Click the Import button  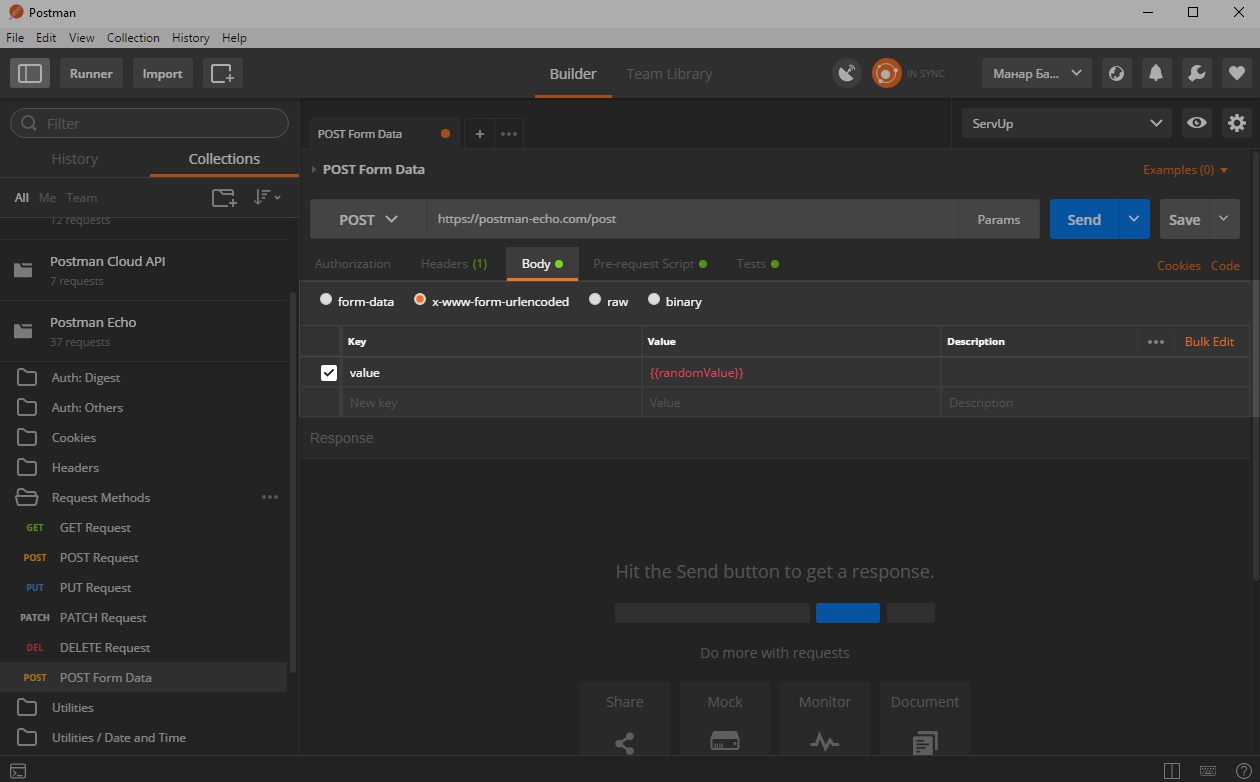[x=162, y=73]
